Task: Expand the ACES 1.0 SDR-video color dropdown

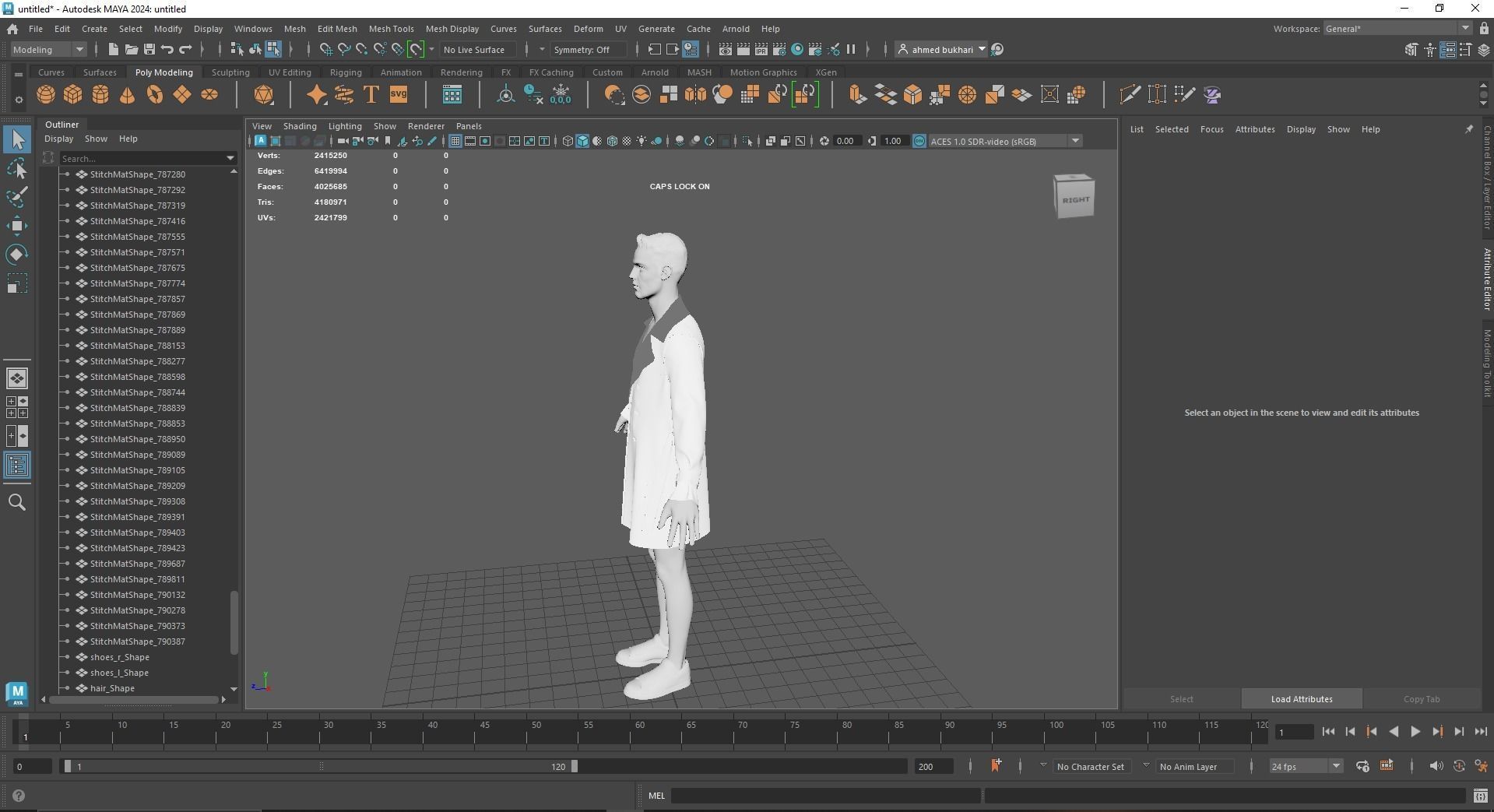Action: click(x=1075, y=141)
